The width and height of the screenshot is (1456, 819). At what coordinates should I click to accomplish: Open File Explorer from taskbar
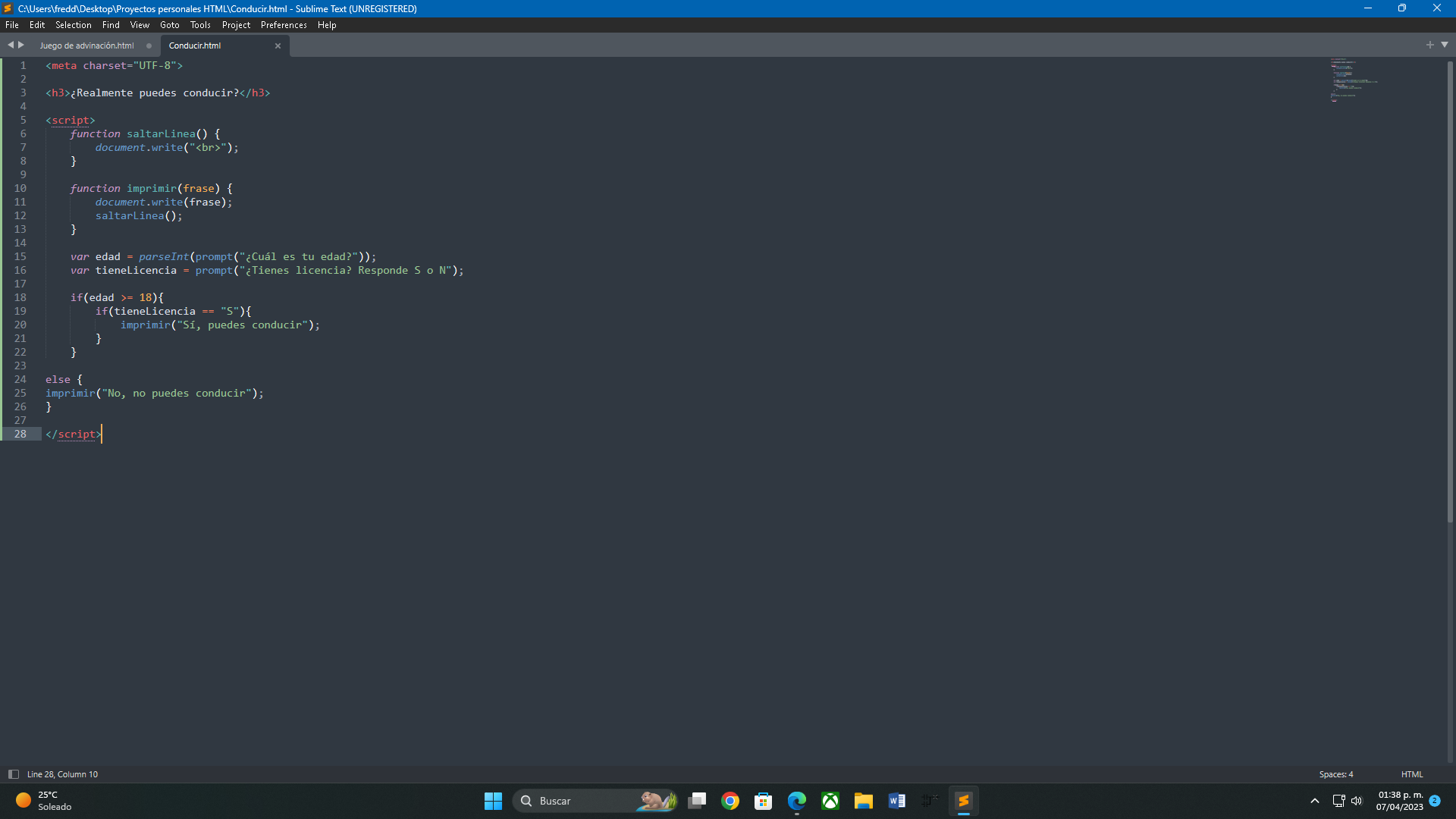coord(864,801)
